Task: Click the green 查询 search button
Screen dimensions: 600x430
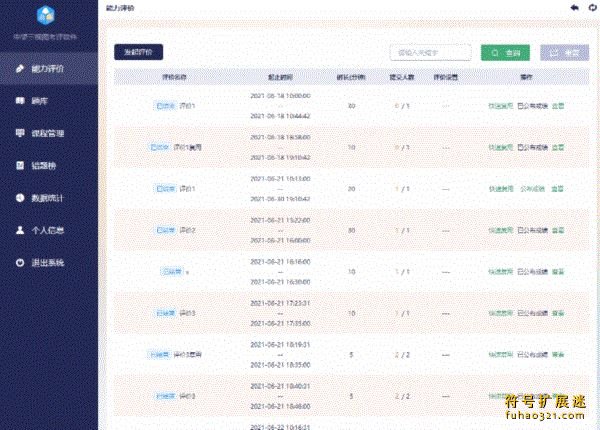Action: 505,53
